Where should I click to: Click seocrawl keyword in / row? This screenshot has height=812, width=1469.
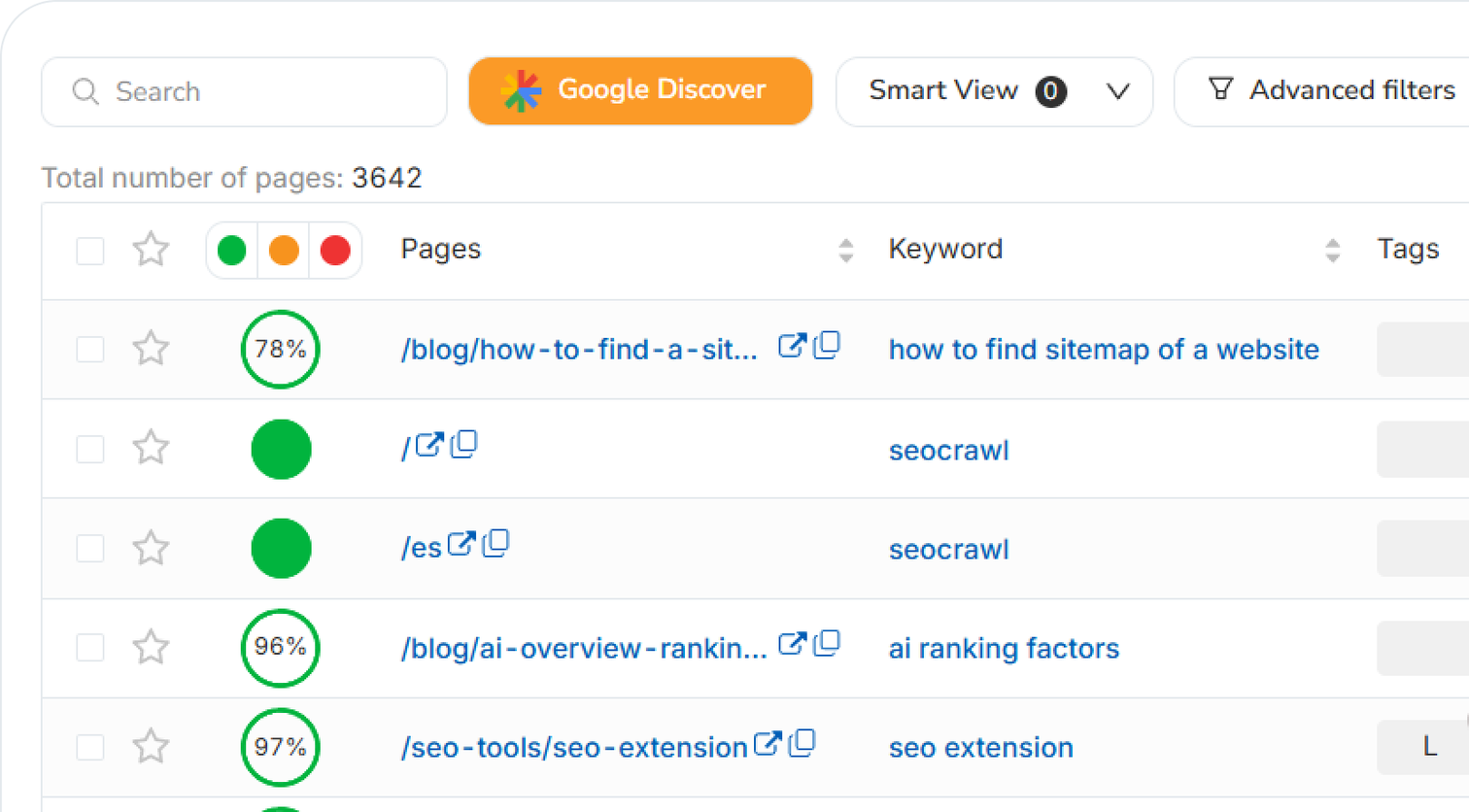pos(949,451)
